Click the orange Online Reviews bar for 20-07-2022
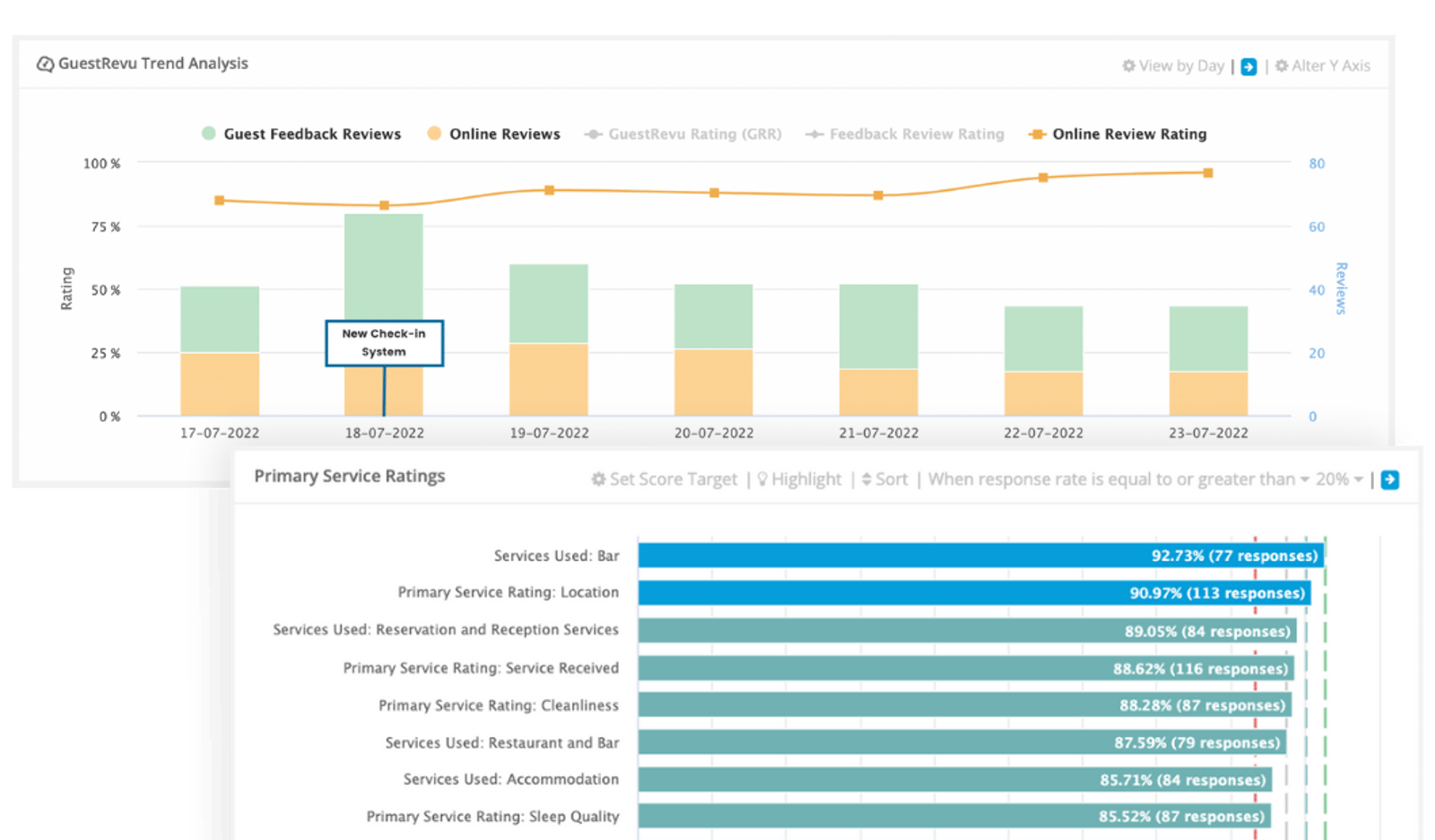 click(x=714, y=382)
